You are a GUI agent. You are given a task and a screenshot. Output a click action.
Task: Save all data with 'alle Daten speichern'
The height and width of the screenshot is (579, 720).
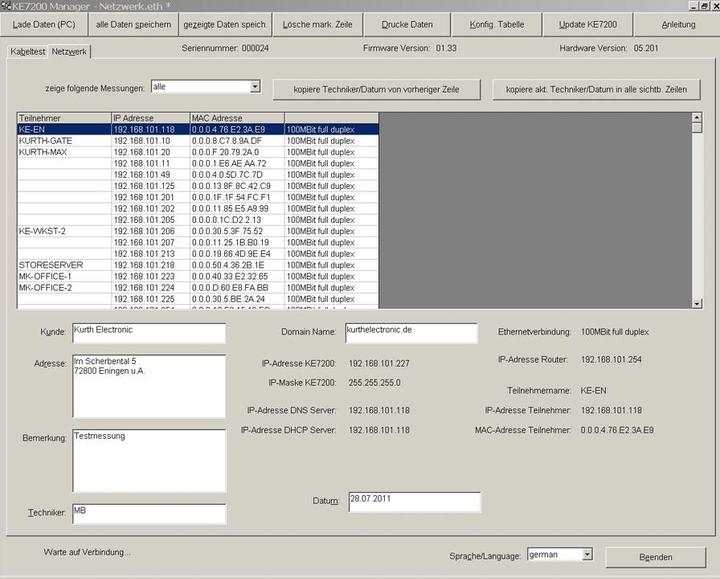[134, 25]
